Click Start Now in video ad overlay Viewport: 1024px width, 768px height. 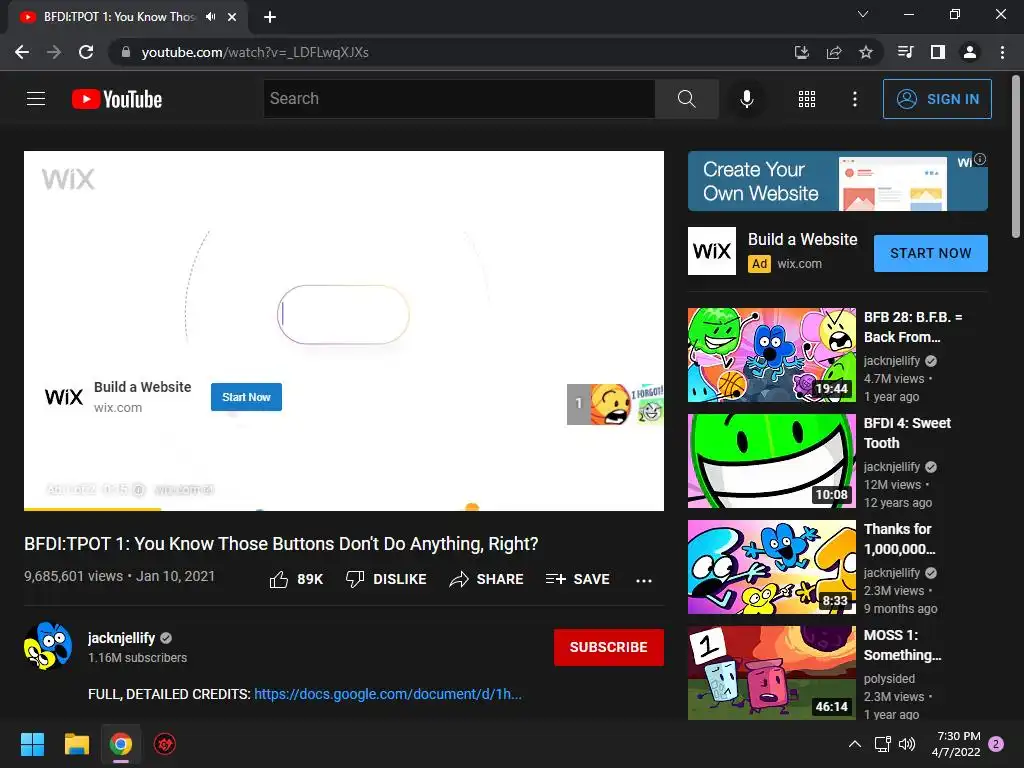pyautogui.click(x=246, y=397)
